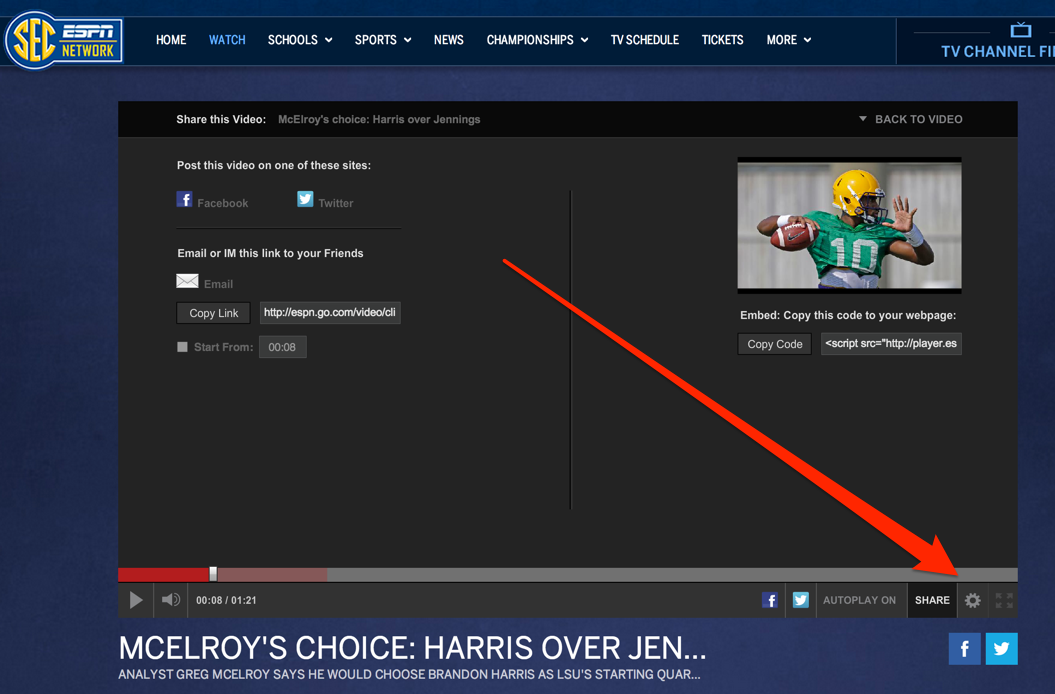Open the News section
Viewport: 1055px width, 694px height.
449,40
